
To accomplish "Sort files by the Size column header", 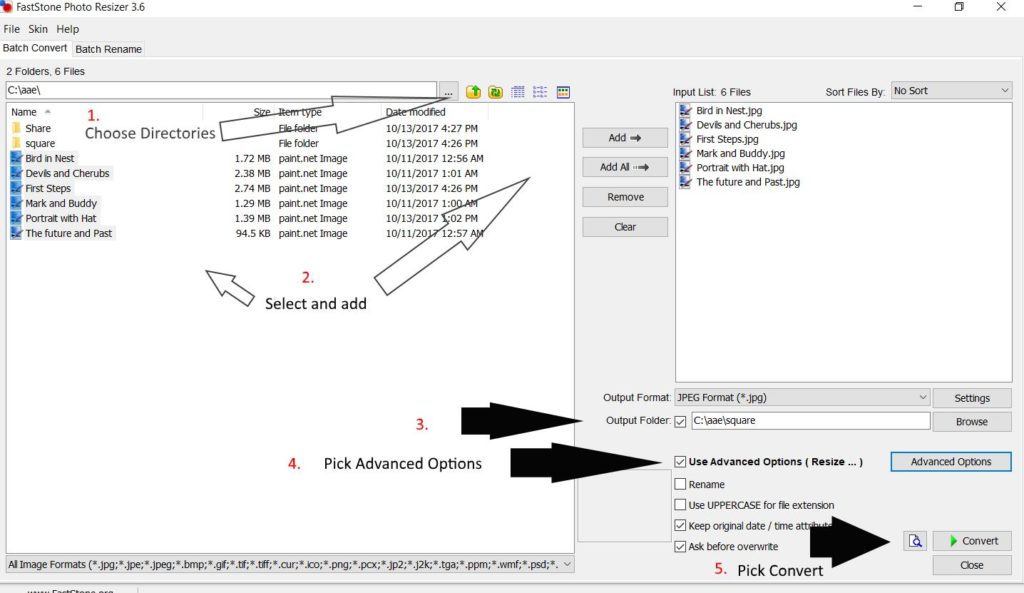I will click(262, 112).
